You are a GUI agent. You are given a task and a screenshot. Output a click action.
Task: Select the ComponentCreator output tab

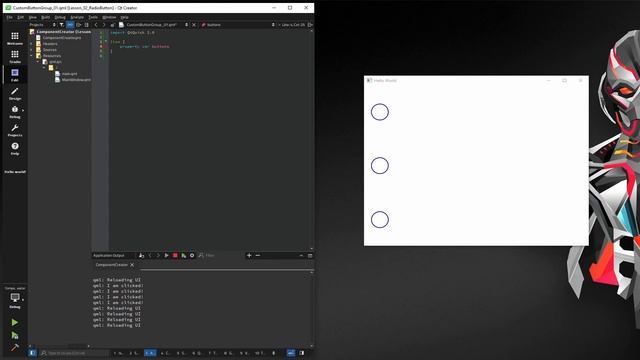click(111, 265)
